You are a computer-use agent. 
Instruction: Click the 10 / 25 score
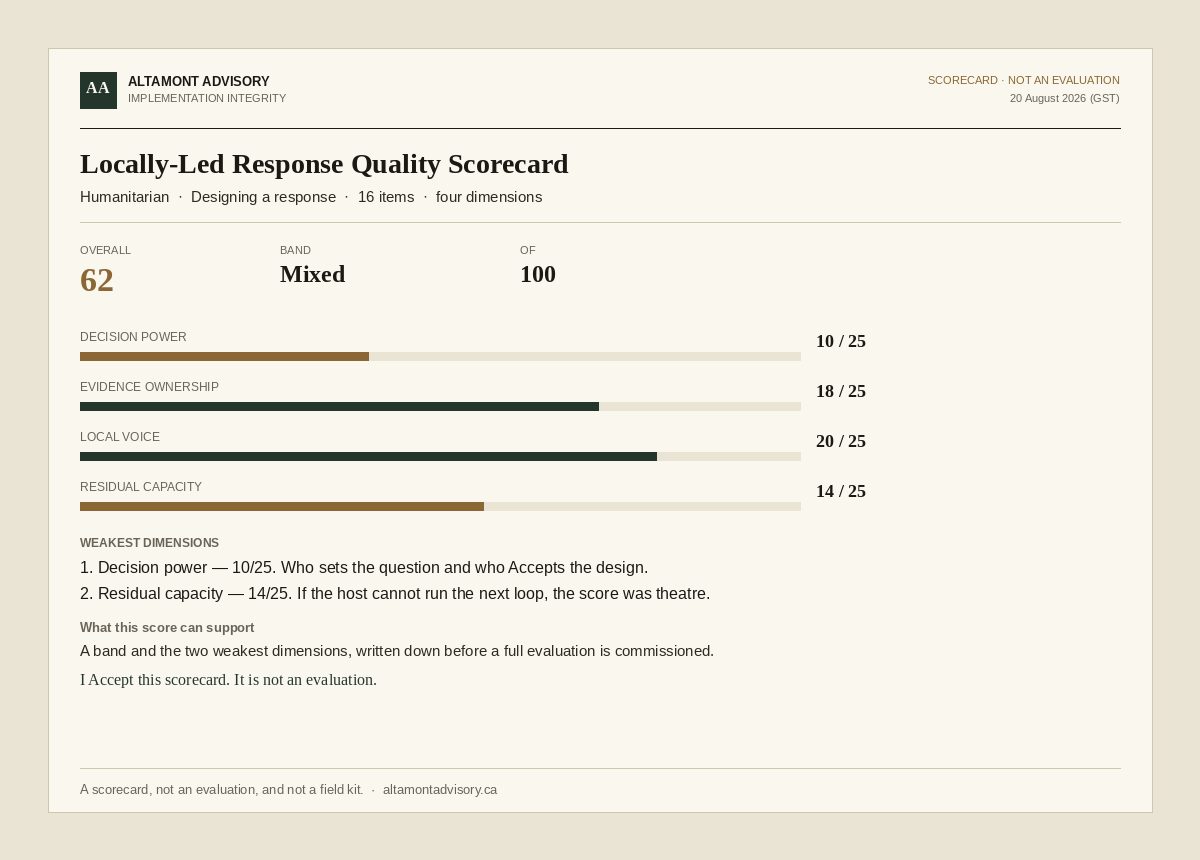[841, 341]
